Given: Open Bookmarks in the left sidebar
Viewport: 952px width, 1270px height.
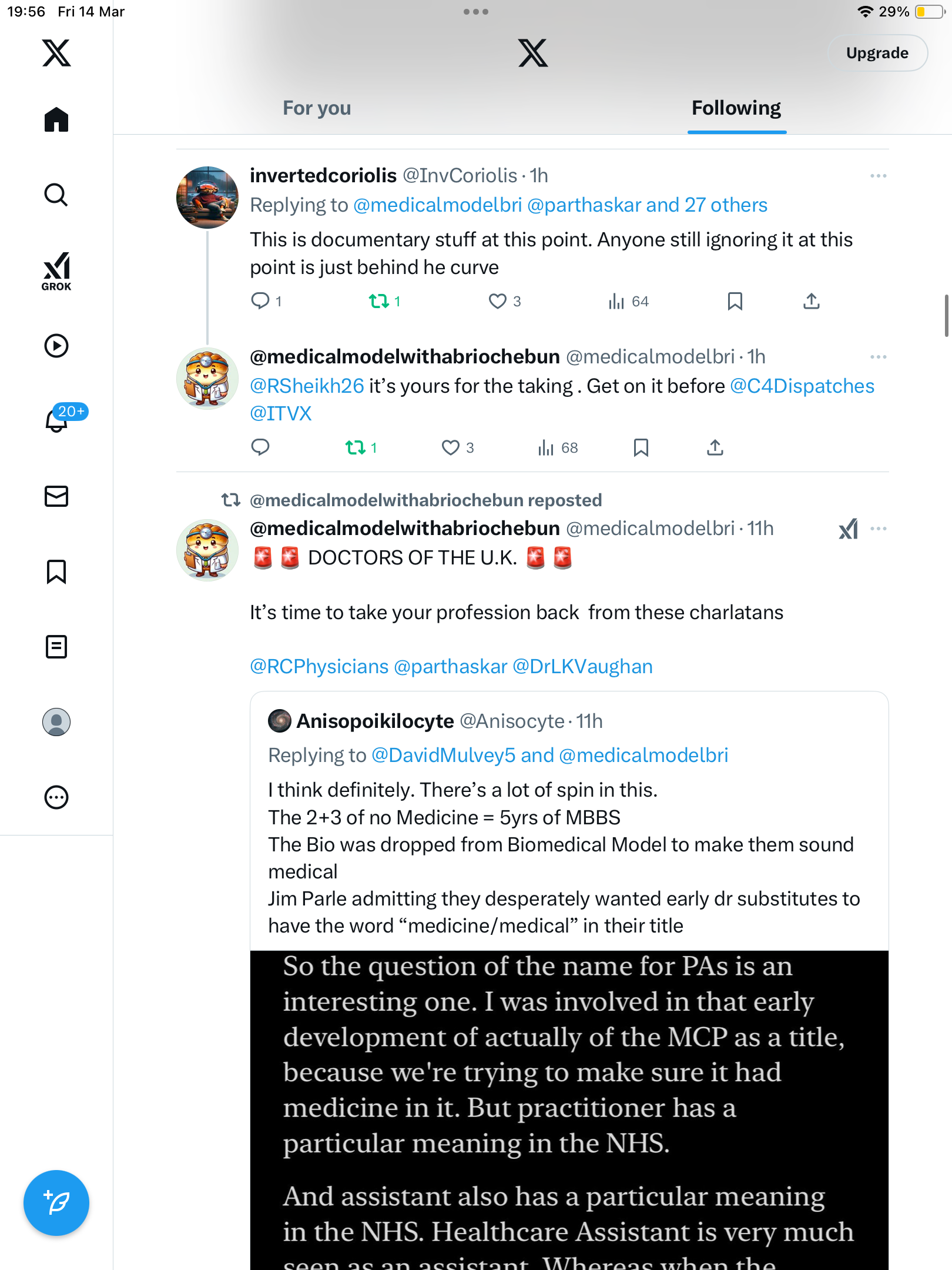Looking at the screenshot, I should 56,571.
